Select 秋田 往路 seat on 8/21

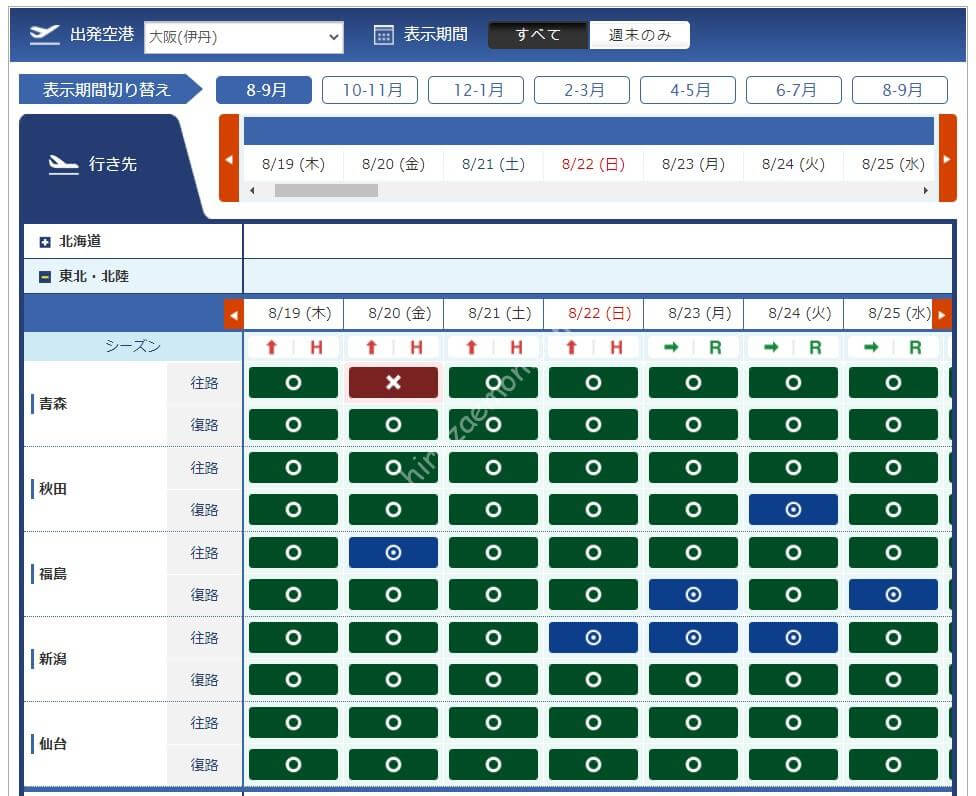coord(493,467)
